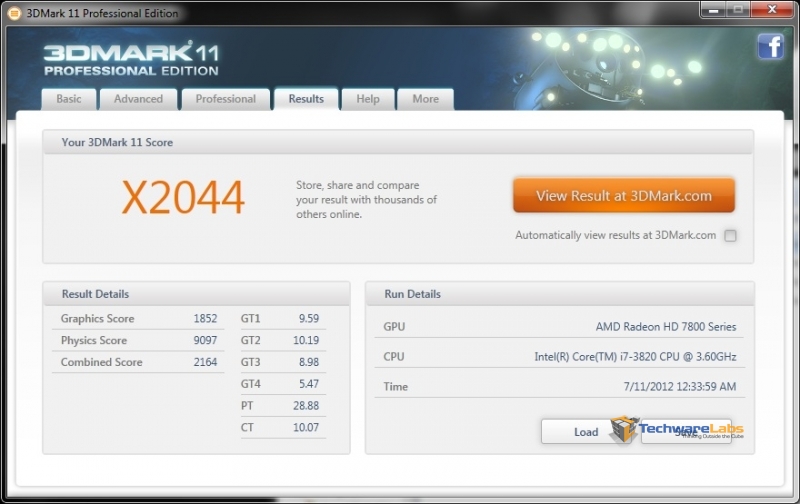Click the Load button
This screenshot has height=504, width=800.
click(586, 432)
